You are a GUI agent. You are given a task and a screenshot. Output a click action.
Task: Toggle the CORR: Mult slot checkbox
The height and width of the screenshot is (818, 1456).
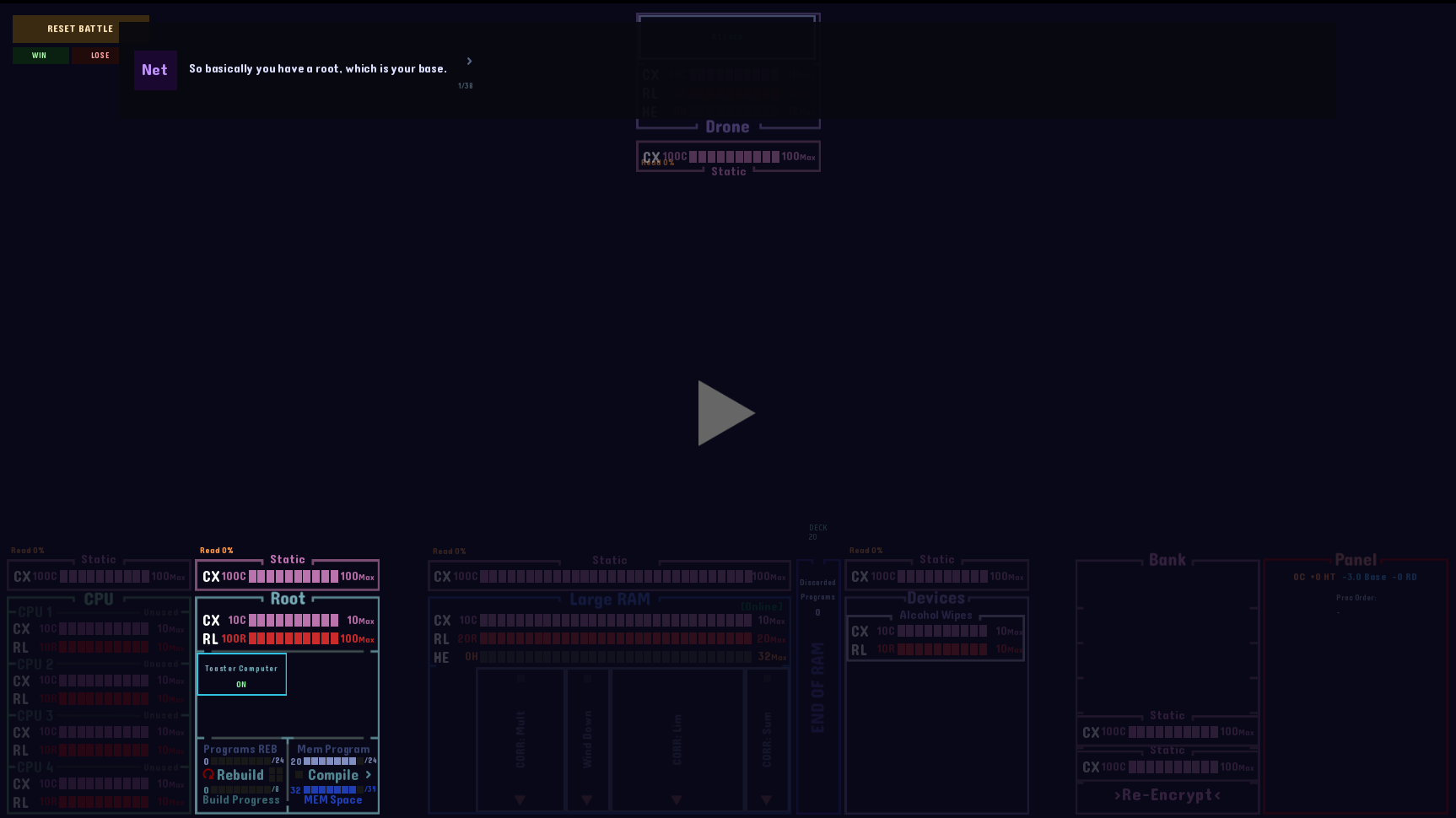521,679
